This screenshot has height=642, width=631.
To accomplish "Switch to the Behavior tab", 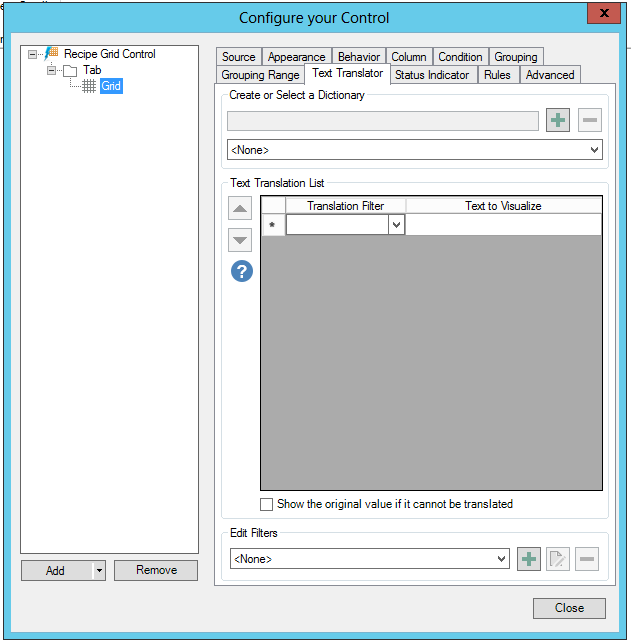I will pyautogui.click(x=359, y=57).
